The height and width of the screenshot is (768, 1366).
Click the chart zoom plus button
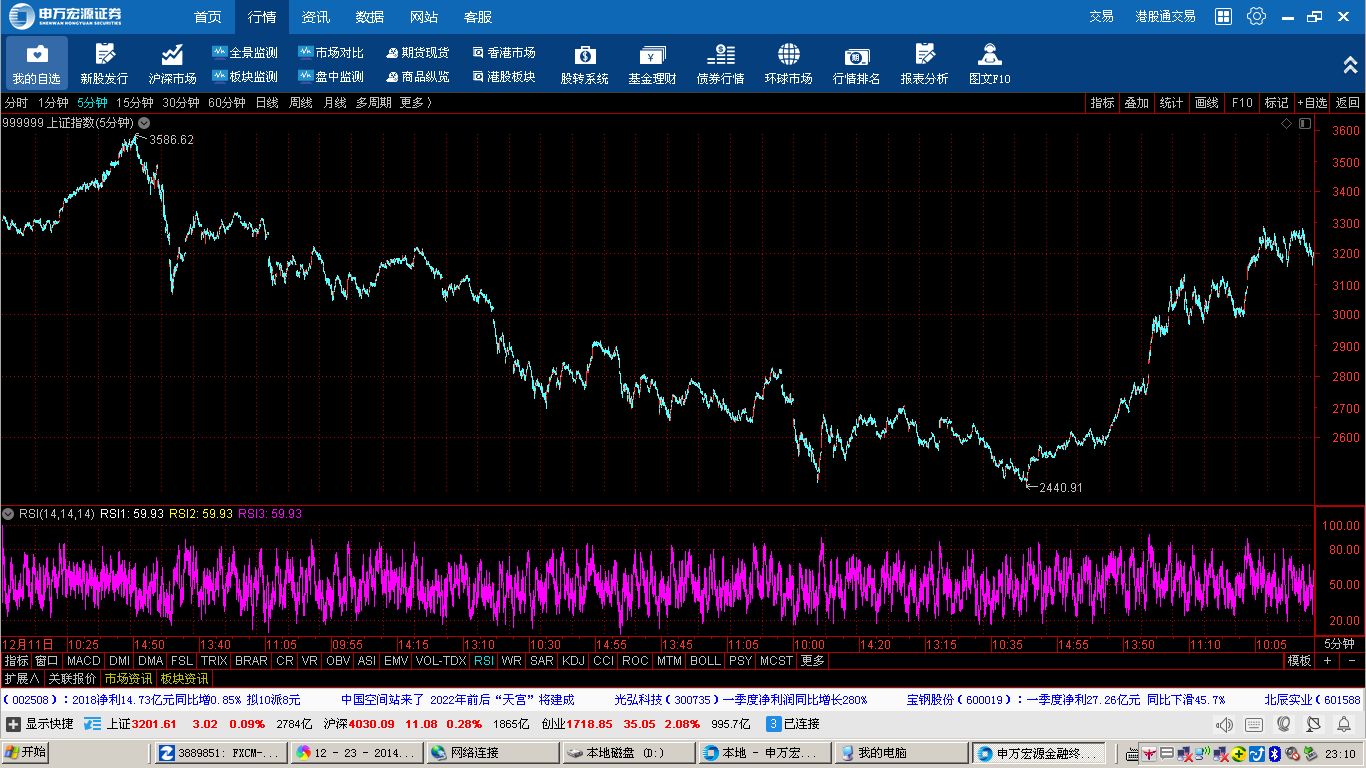[1328, 661]
